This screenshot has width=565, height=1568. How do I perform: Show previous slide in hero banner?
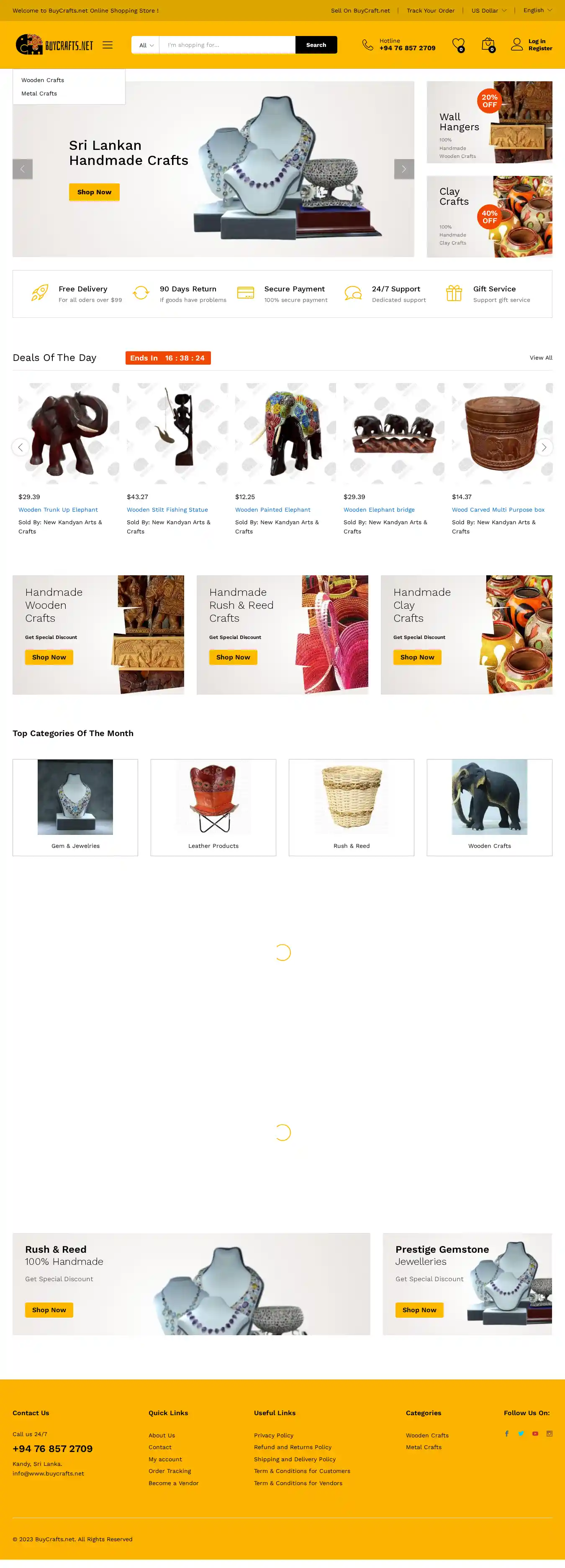(23, 169)
